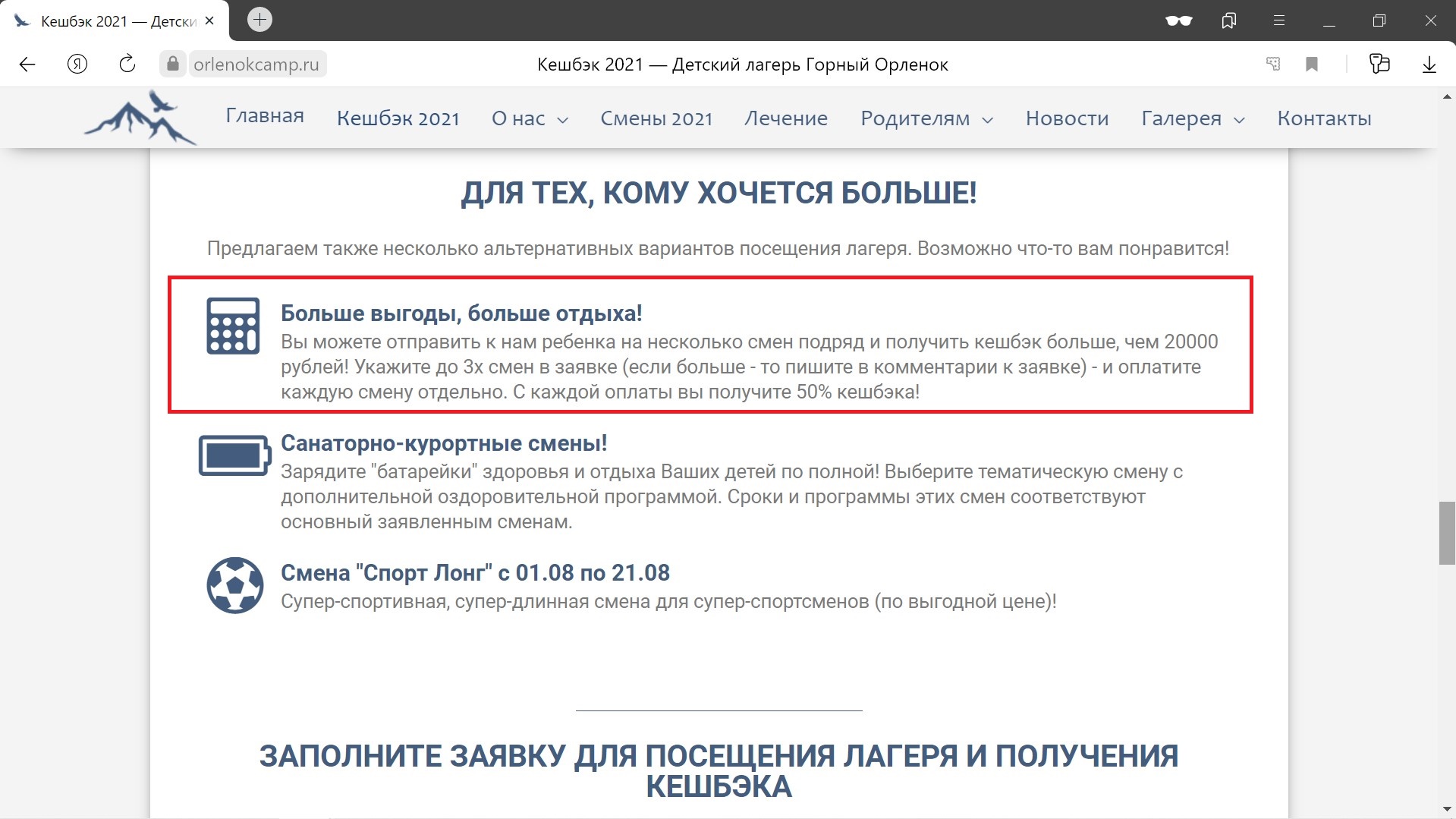Open browser hamburger menu

(1279, 20)
